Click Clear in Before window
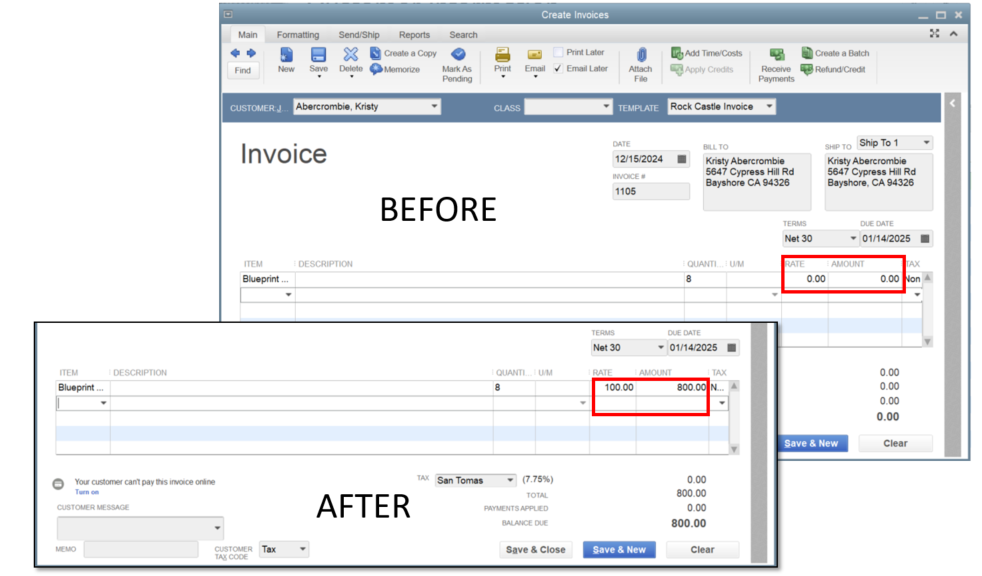The height and width of the screenshot is (576, 982). 895,443
